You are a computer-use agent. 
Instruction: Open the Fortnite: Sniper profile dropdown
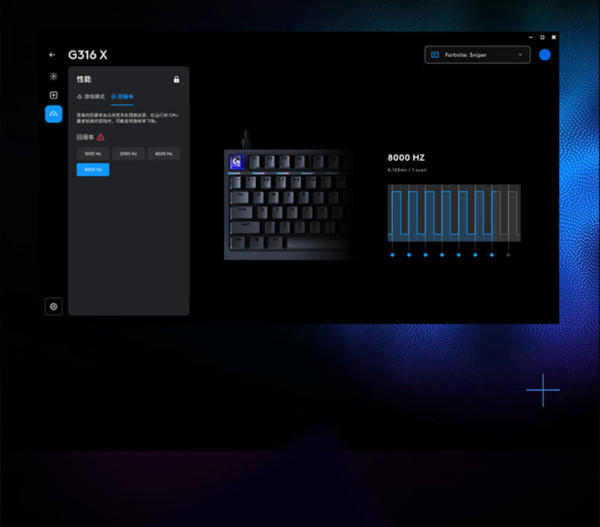point(477,55)
